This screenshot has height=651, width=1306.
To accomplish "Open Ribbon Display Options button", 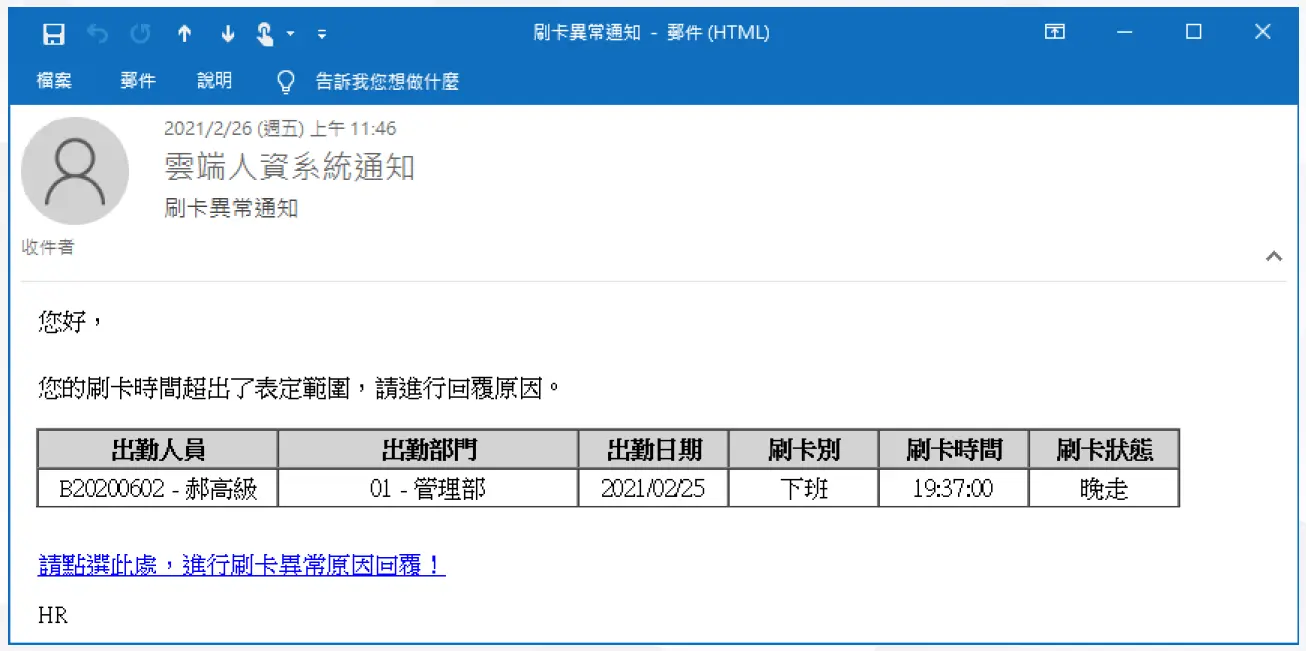I will coord(1055,32).
